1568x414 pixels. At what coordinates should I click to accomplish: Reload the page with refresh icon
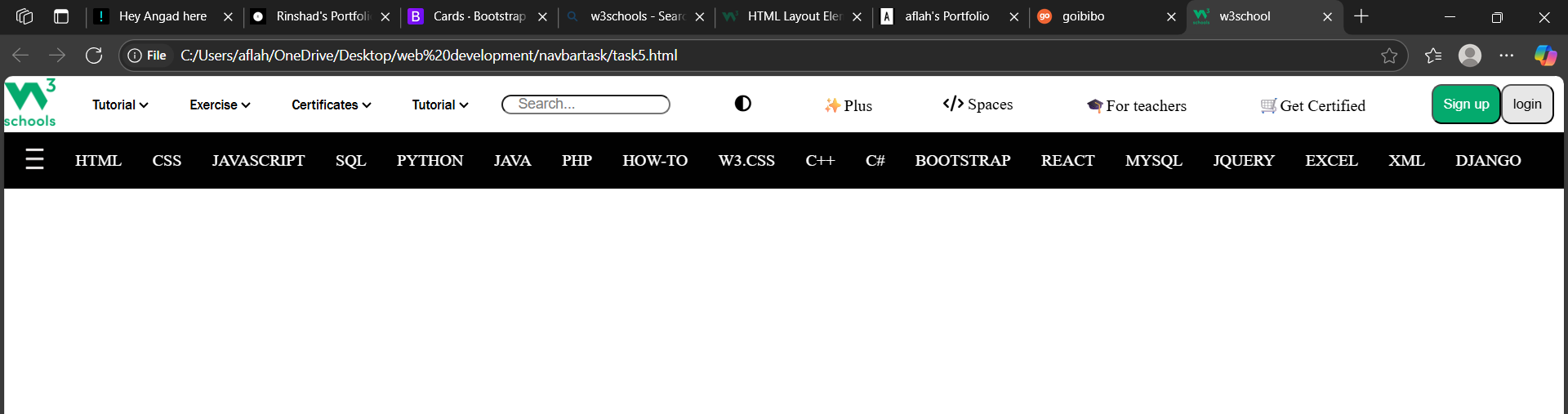[94, 55]
